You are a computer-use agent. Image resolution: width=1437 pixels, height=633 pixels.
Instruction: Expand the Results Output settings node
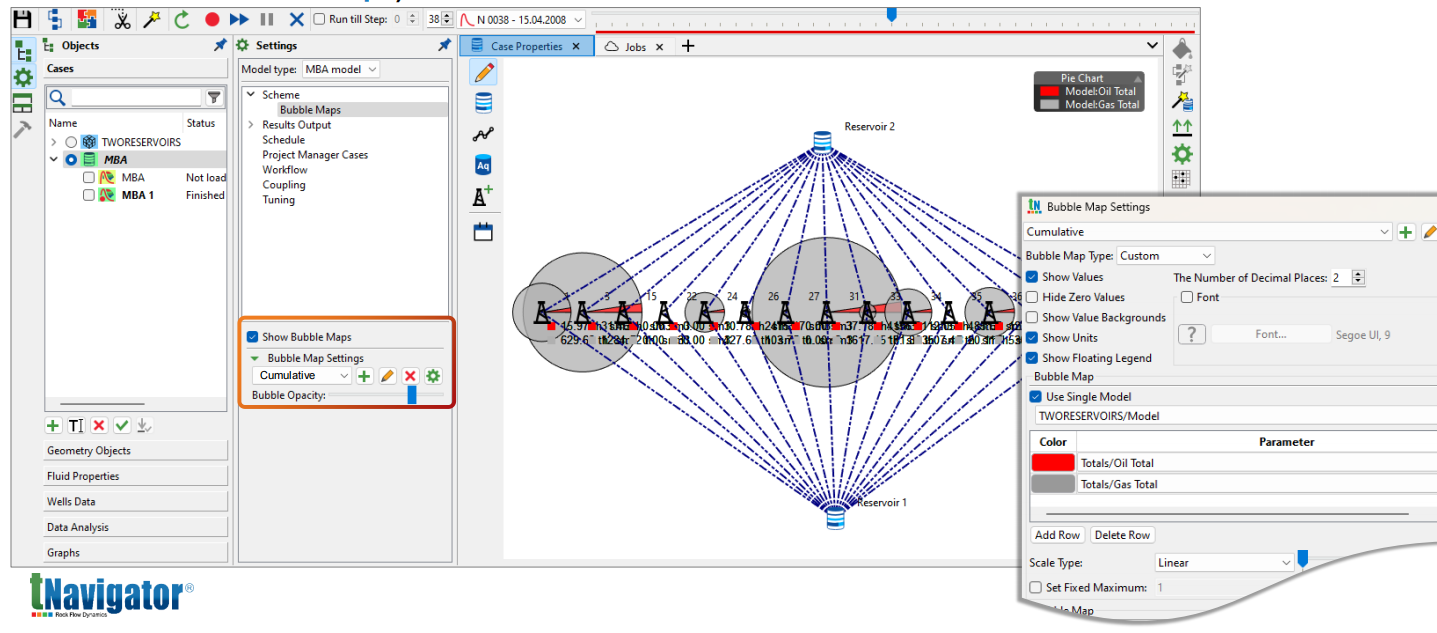click(x=251, y=125)
